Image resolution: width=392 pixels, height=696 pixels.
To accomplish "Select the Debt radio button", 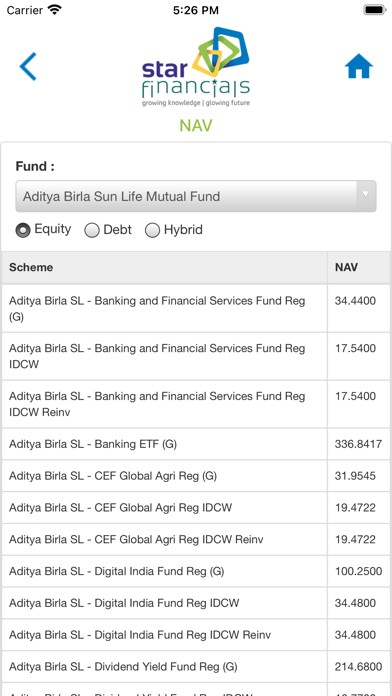I will tap(92, 230).
